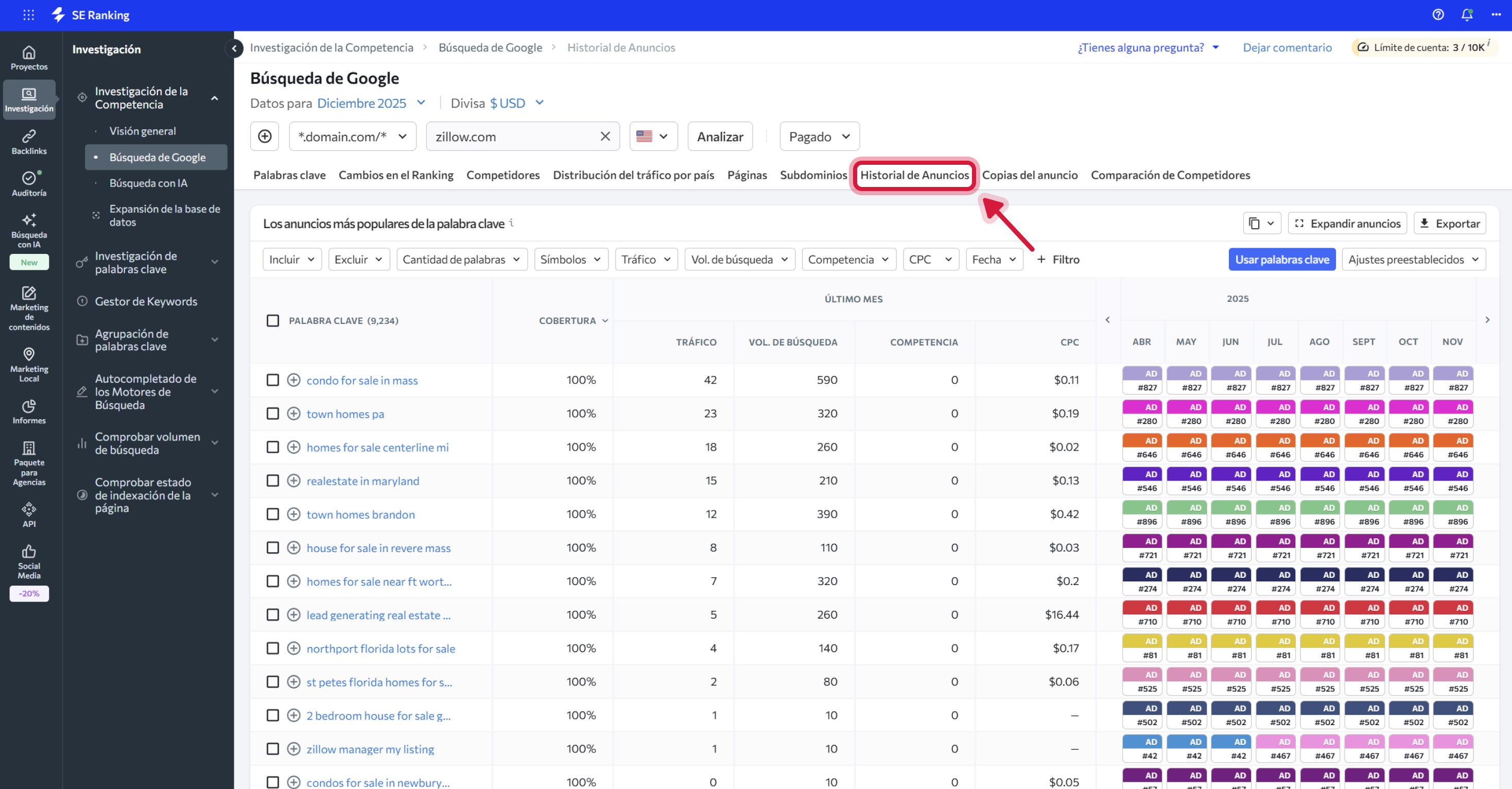
Task: Open the Auditoría tool
Action: [29, 183]
